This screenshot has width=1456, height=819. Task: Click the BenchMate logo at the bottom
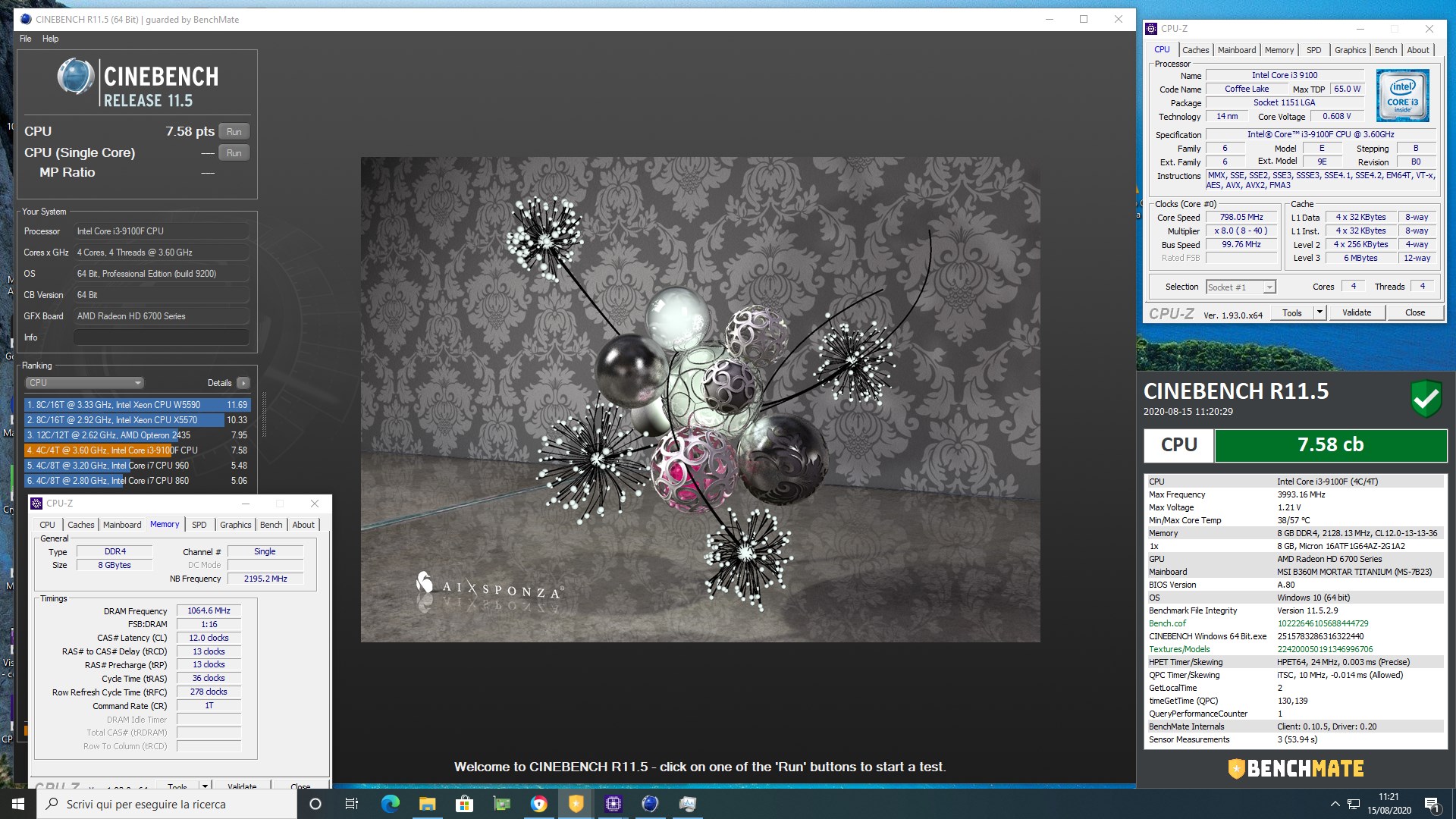(x=1295, y=769)
